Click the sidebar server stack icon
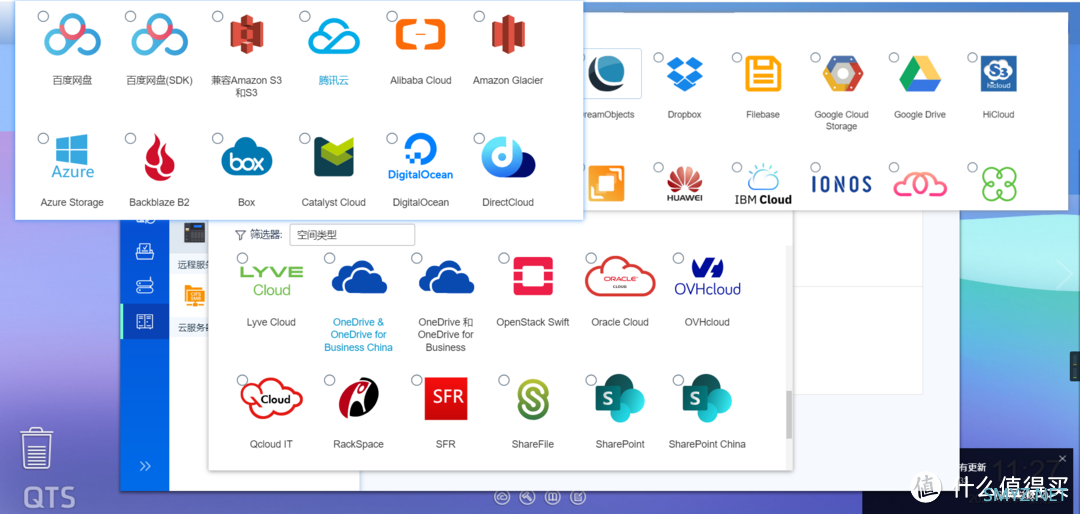 click(145, 285)
